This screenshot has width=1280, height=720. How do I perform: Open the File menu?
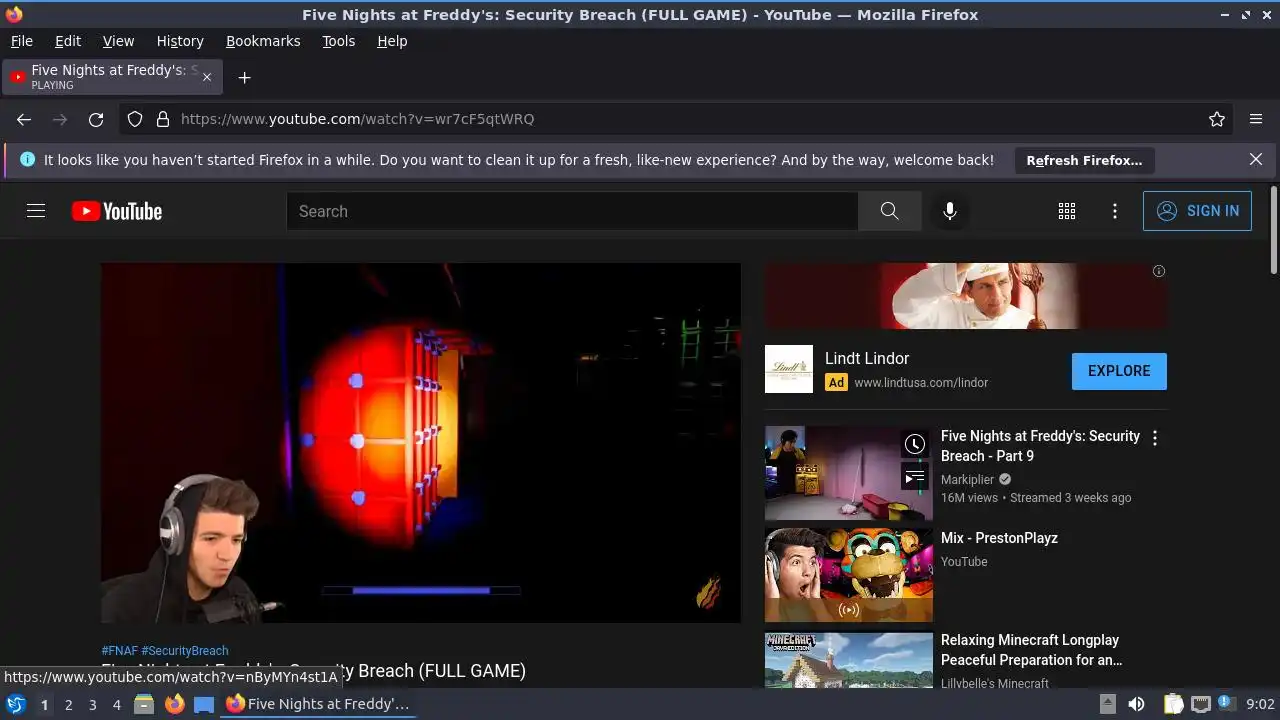click(21, 41)
